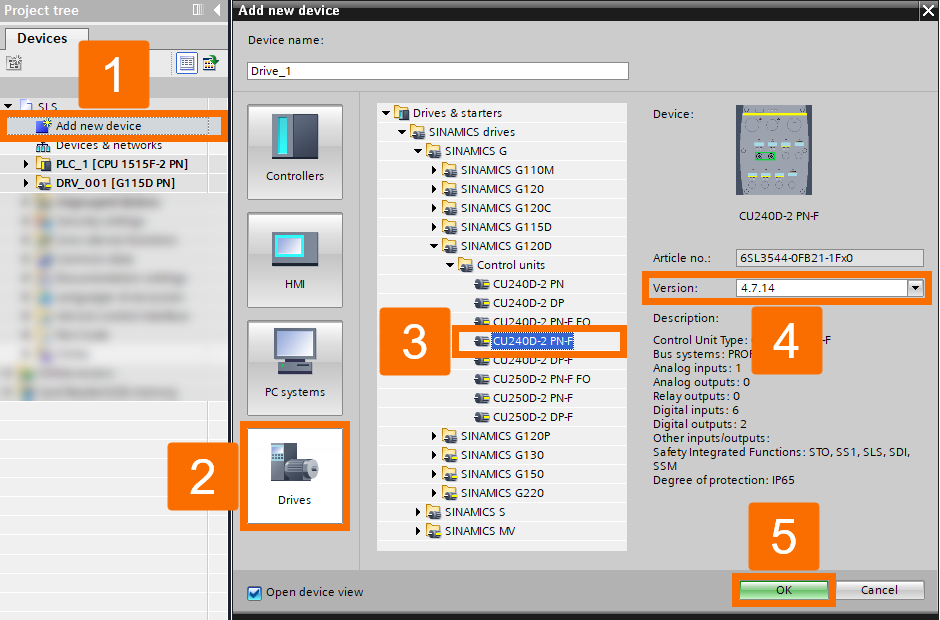Expand the SINAMICS G220 folder

(x=434, y=493)
